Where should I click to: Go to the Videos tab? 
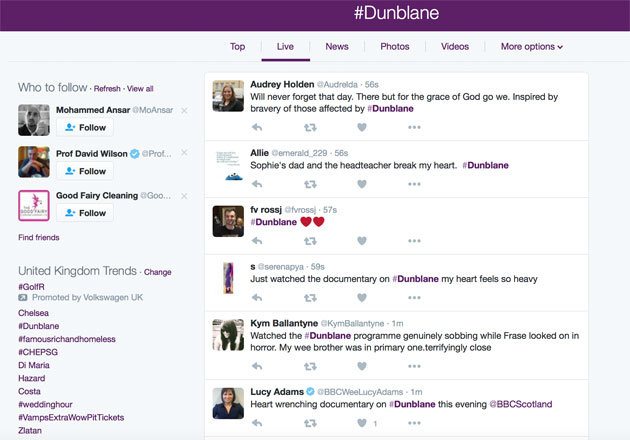click(455, 47)
